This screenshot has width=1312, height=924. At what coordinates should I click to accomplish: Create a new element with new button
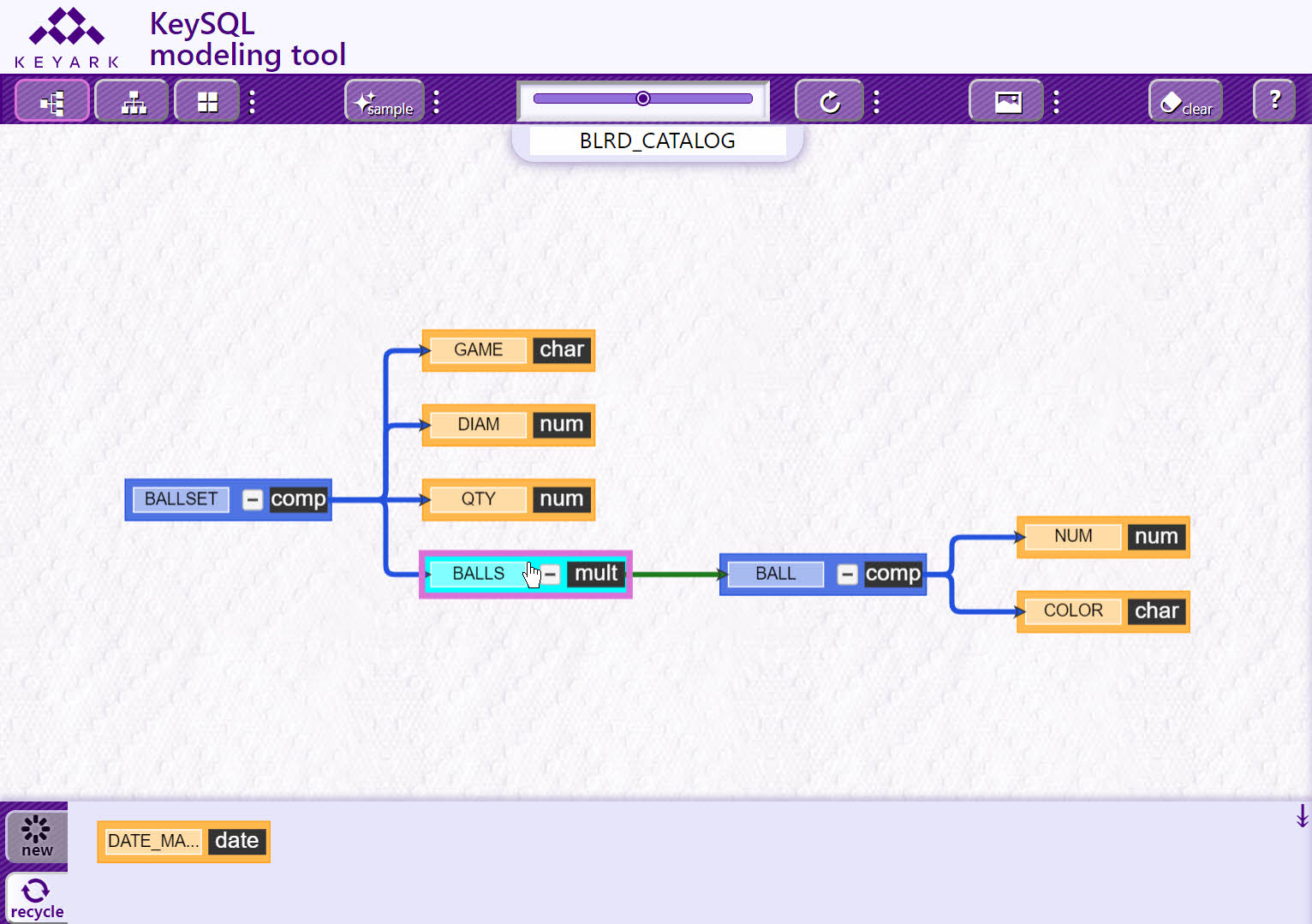coord(37,836)
